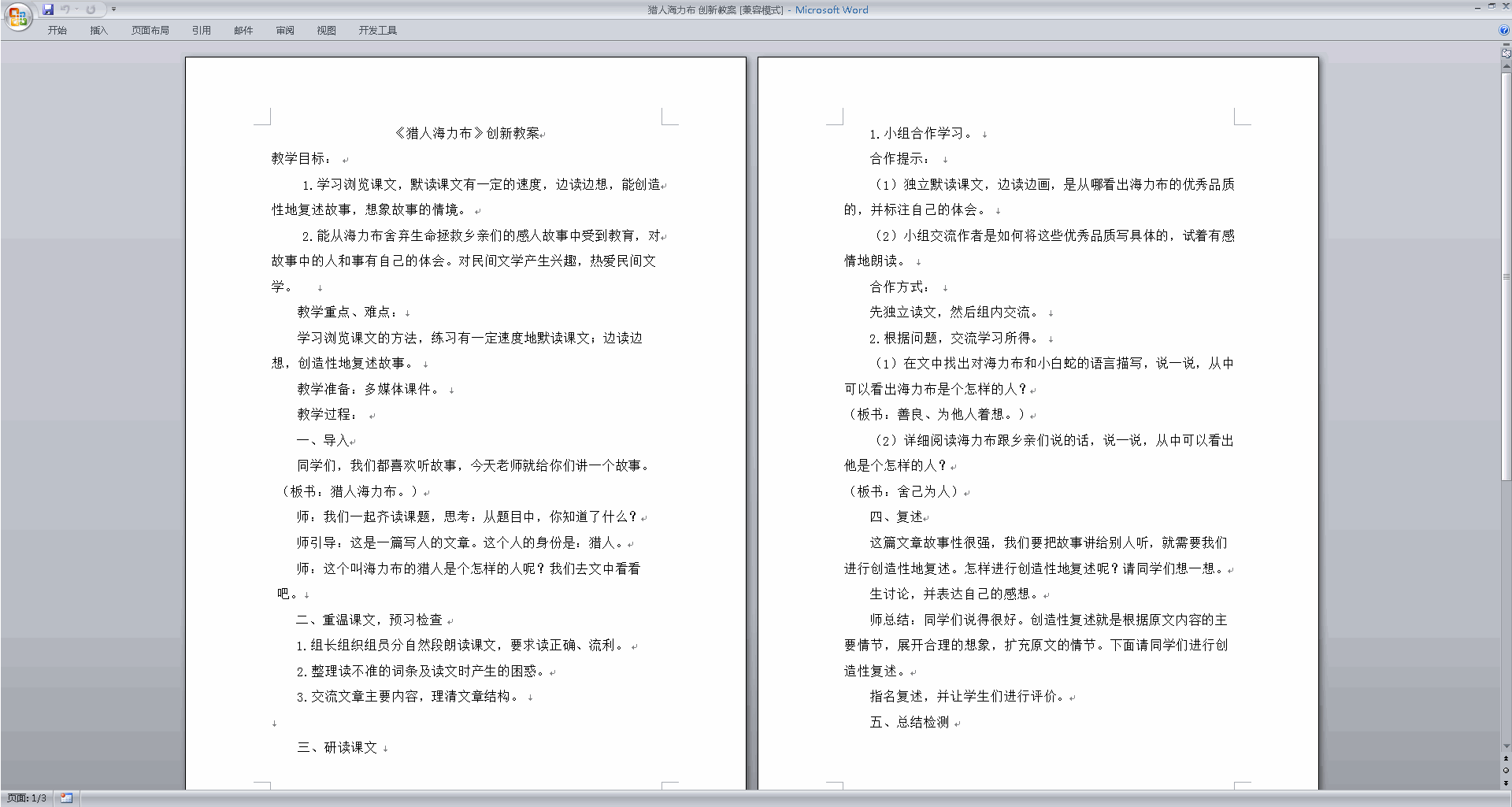The height and width of the screenshot is (807, 1512).
Task: Open the 插入 ribbon tab
Action: pyautogui.click(x=98, y=31)
